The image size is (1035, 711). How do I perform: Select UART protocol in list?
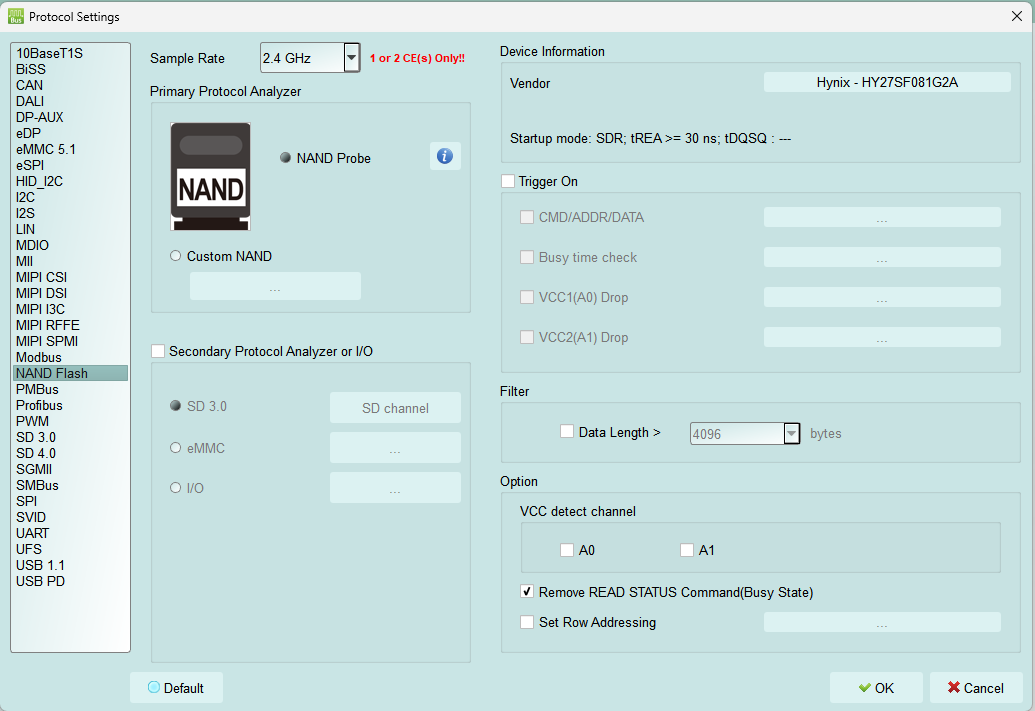[x=71, y=533]
